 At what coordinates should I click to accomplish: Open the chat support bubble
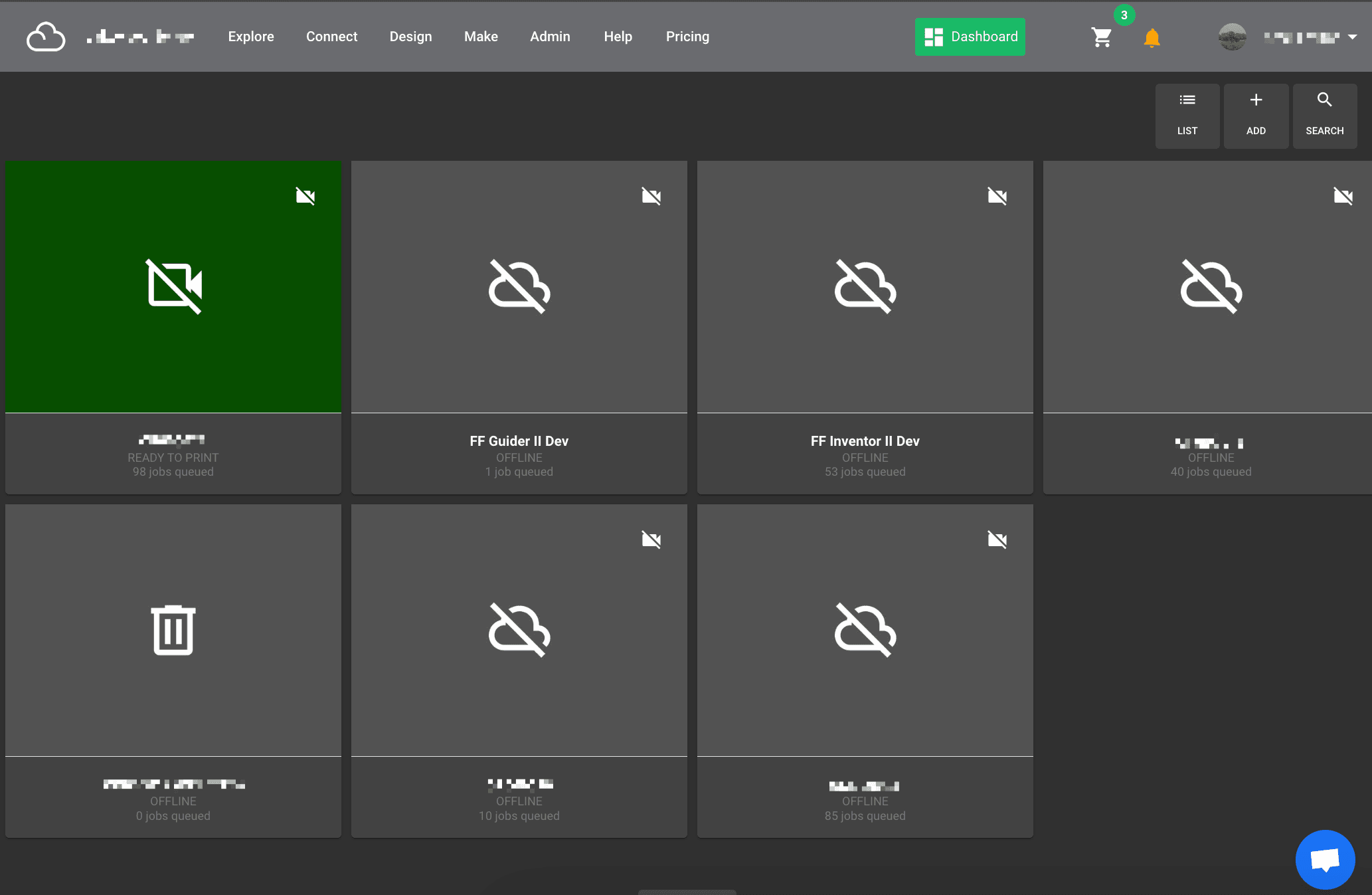pyautogui.click(x=1325, y=859)
